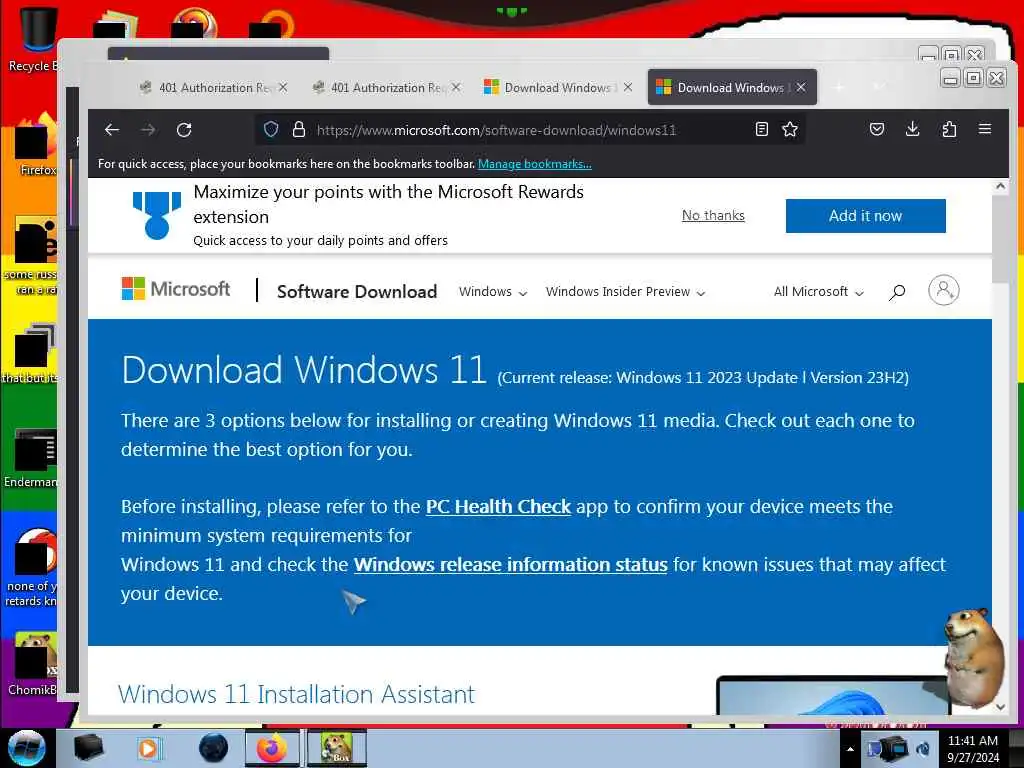
Task: View site security padlock details
Action: tap(298, 129)
